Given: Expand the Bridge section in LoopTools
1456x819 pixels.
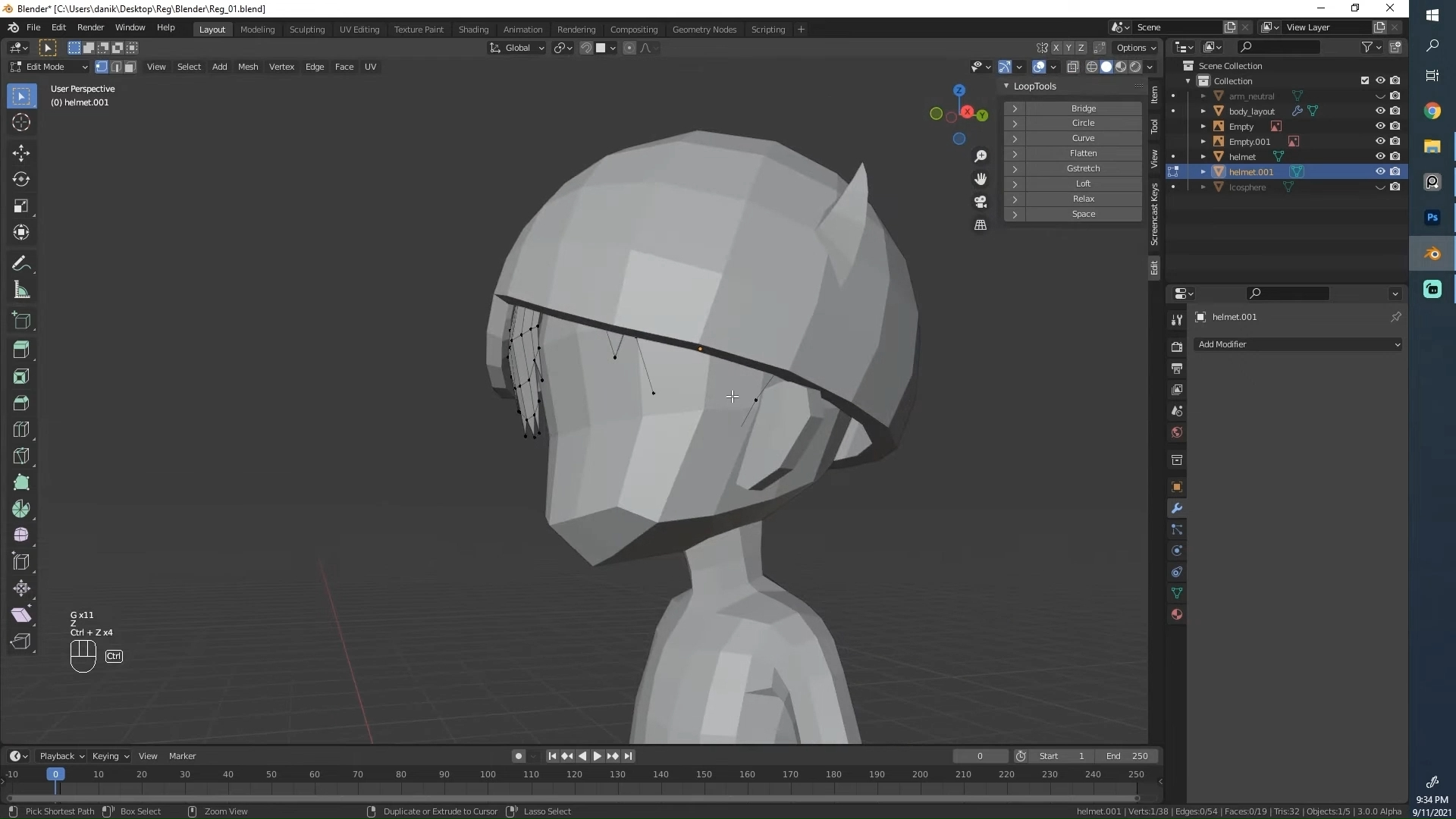Looking at the screenshot, I should [1015, 108].
